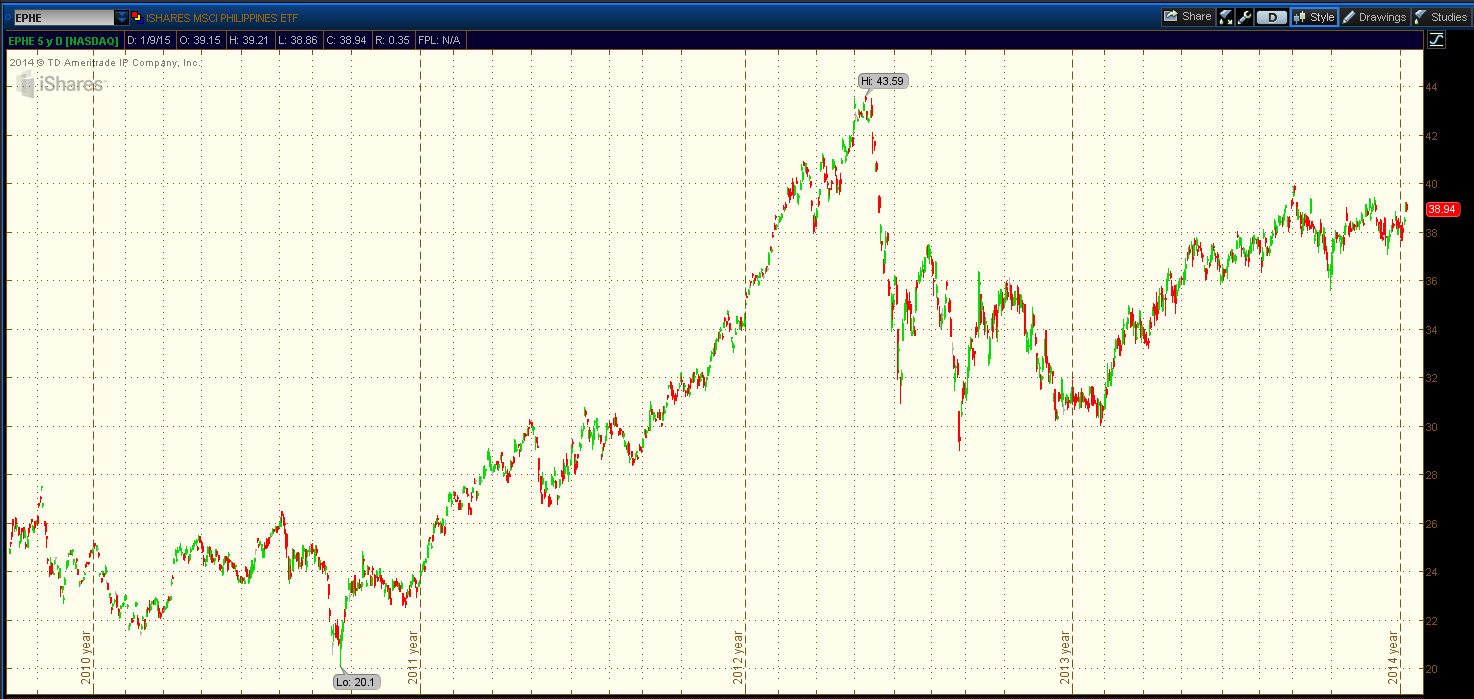Click the 28 price axis label
This screenshot has height=699, width=1474.
[x=1432, y=475]
